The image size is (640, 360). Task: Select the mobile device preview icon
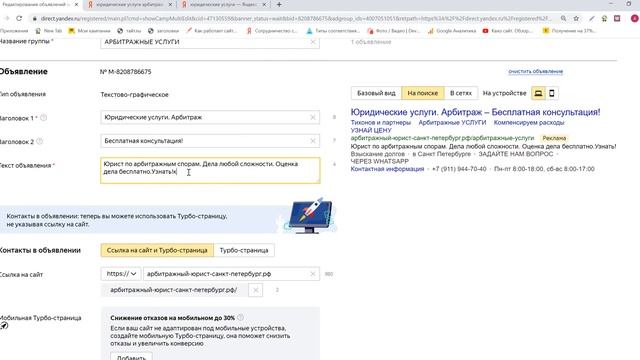coord(551,93)
